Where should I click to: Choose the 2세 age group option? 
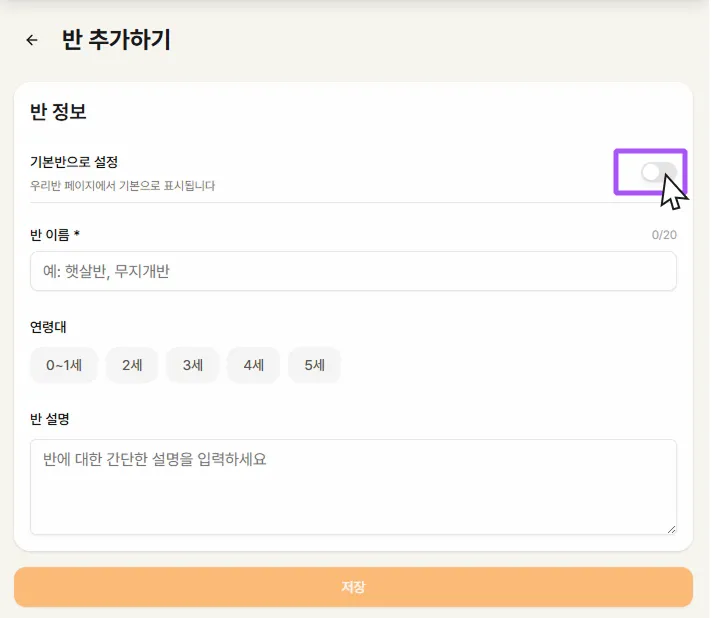tap(132, 365)
